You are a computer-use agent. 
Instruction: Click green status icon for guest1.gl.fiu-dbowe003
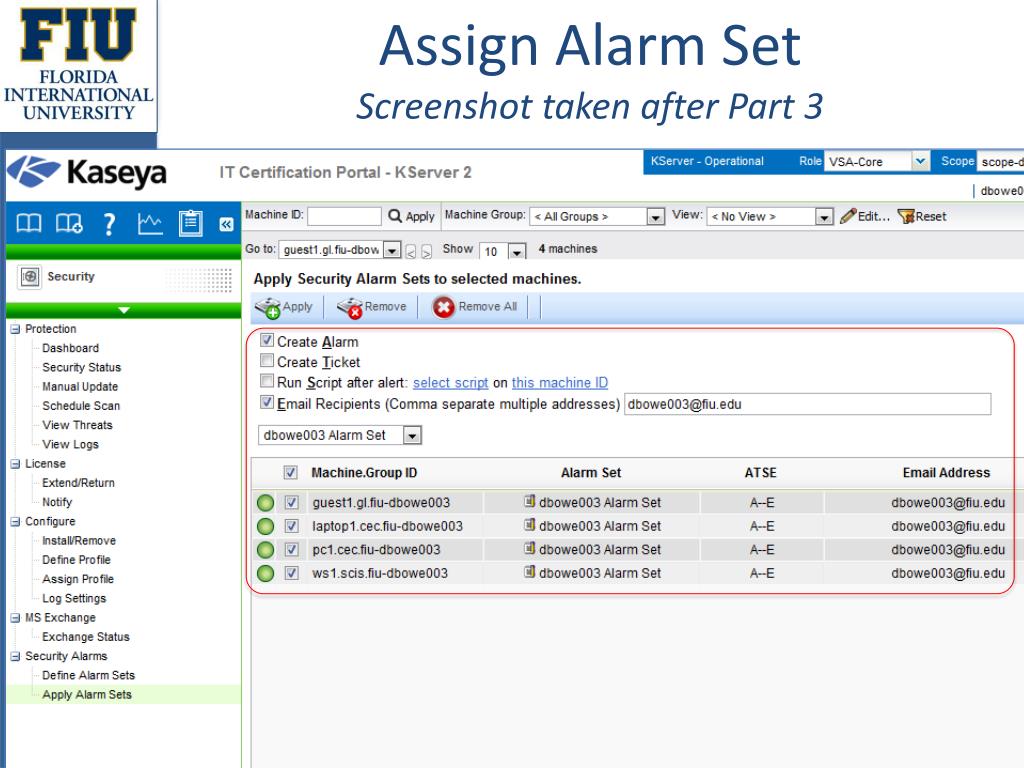(x=265, y=503)
